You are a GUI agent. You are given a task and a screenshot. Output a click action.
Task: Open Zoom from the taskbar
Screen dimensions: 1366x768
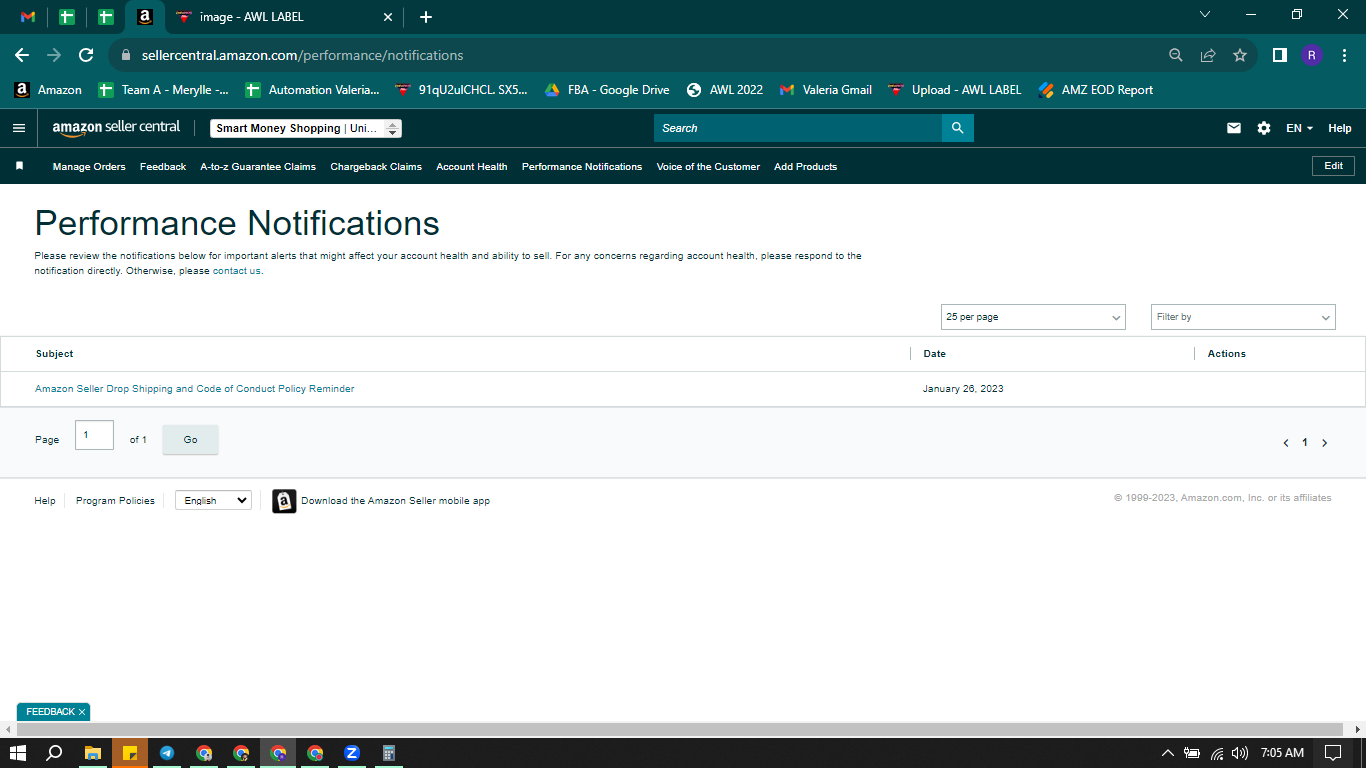coord(352,753)
